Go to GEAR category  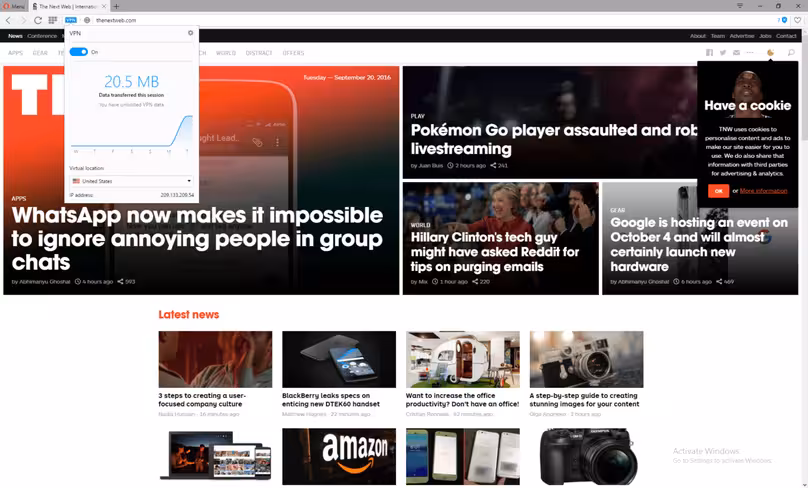(x=40, y=53)
